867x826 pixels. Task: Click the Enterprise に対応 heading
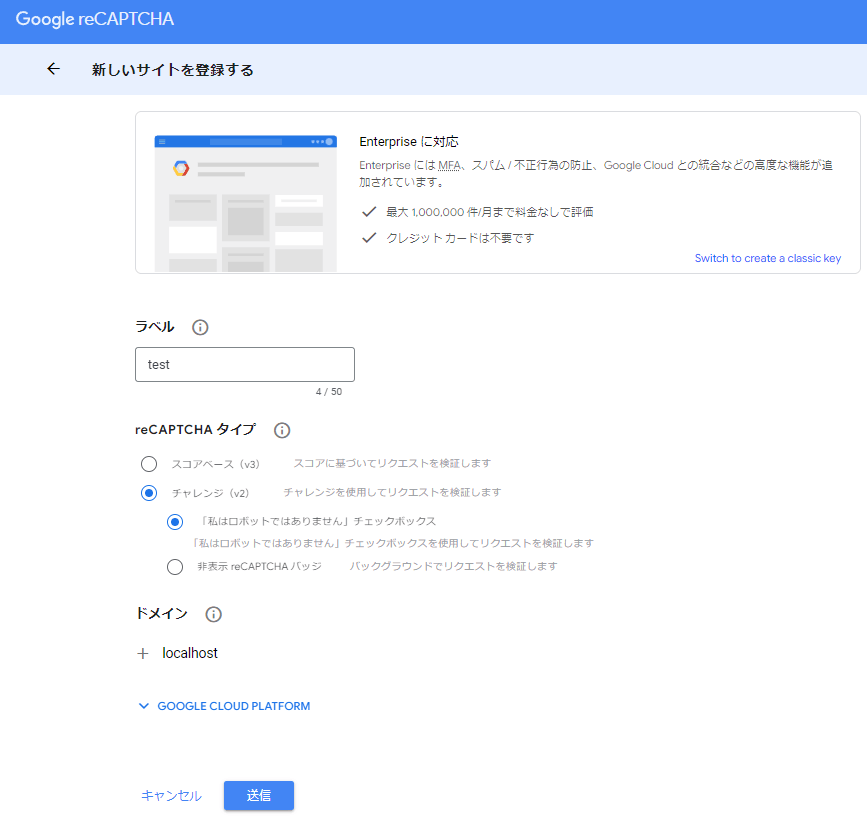tap(409, 142)
